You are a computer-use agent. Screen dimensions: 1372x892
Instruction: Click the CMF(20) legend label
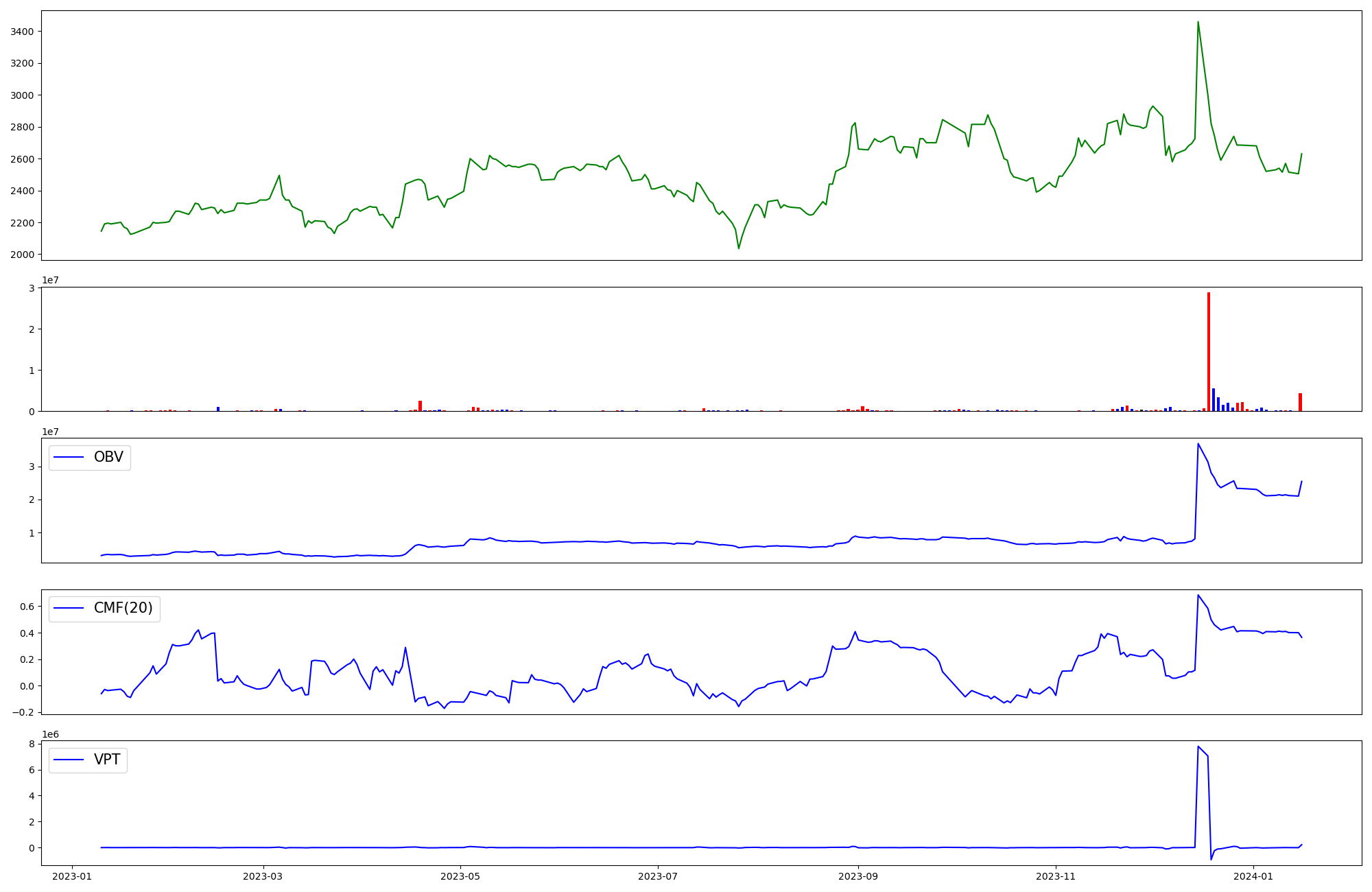coord(123,608)
